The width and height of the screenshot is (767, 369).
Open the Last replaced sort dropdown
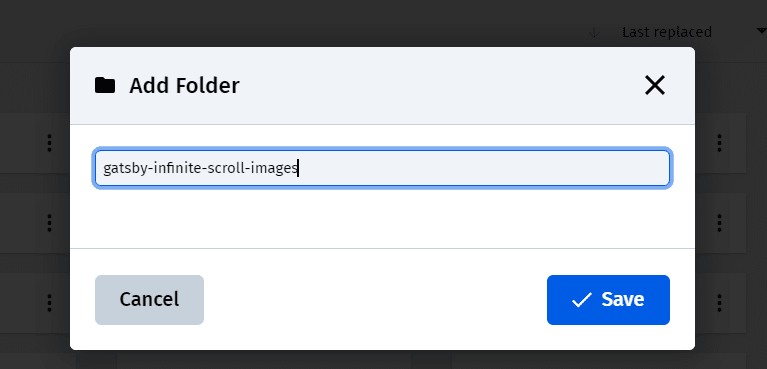(x=667, y=32)
